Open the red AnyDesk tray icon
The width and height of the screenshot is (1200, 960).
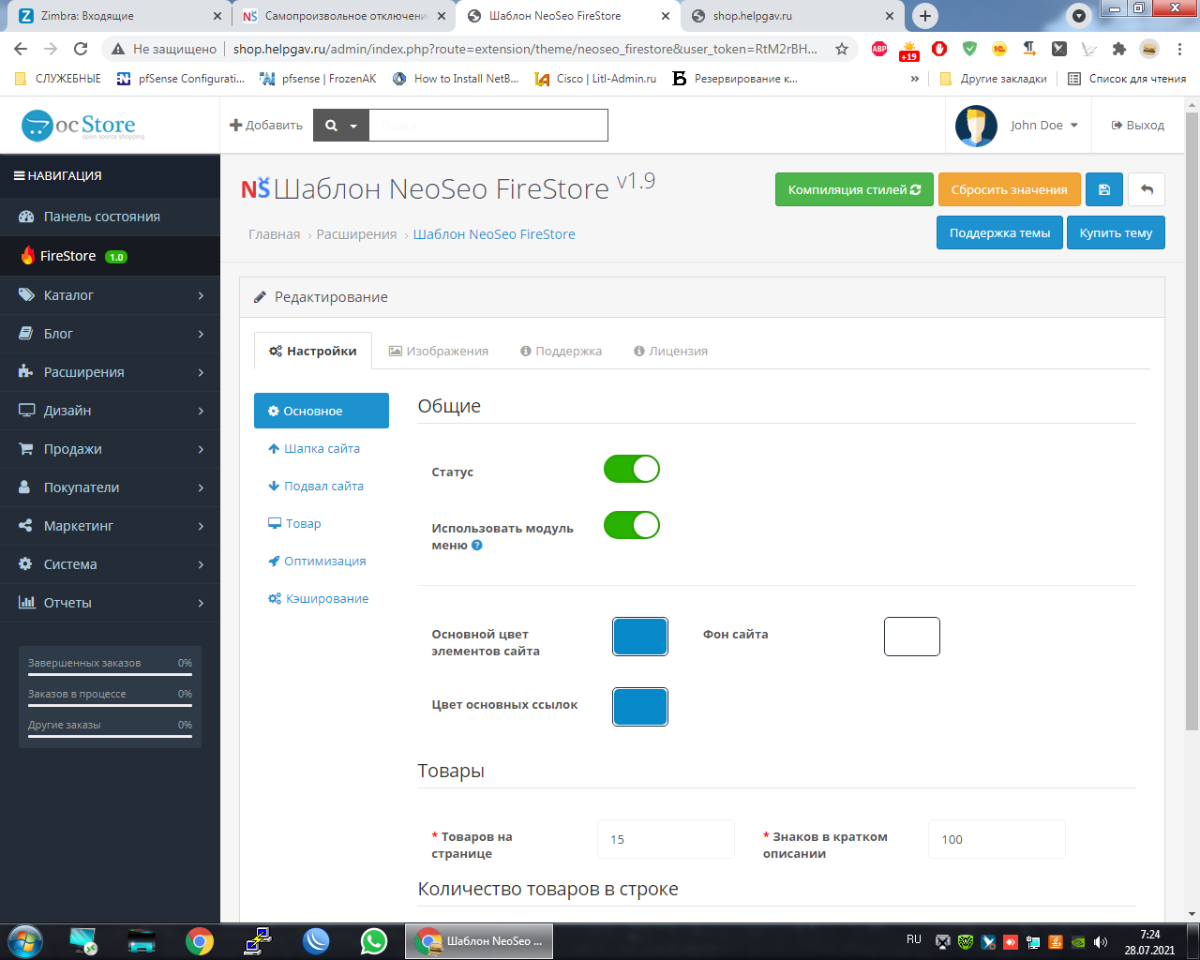(1010, 941)
